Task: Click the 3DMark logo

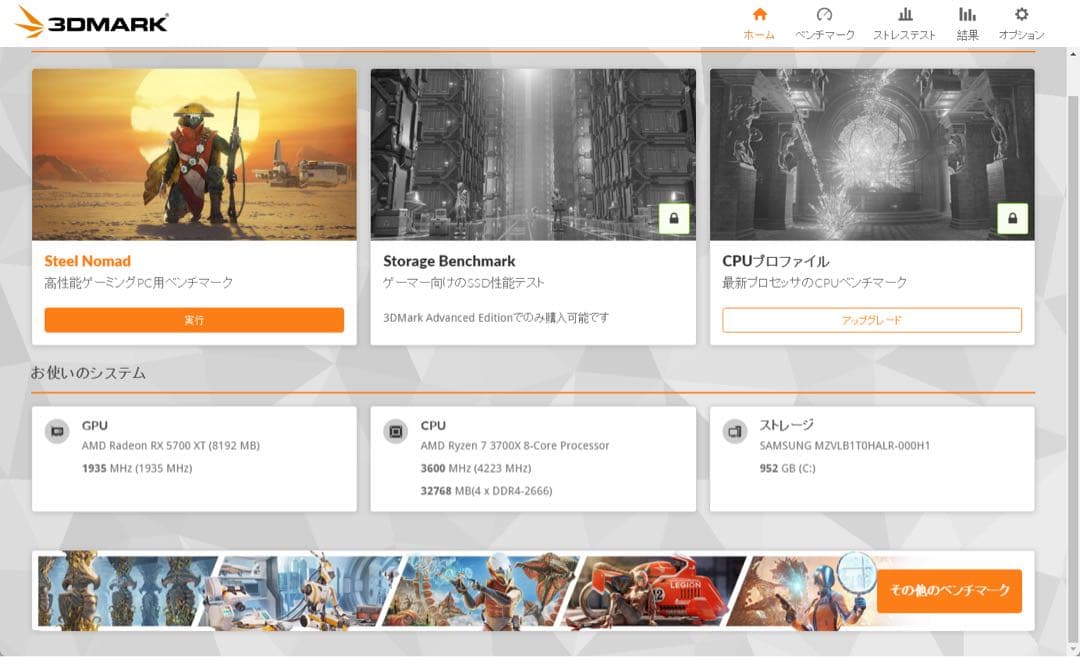Action: (92, 22)
